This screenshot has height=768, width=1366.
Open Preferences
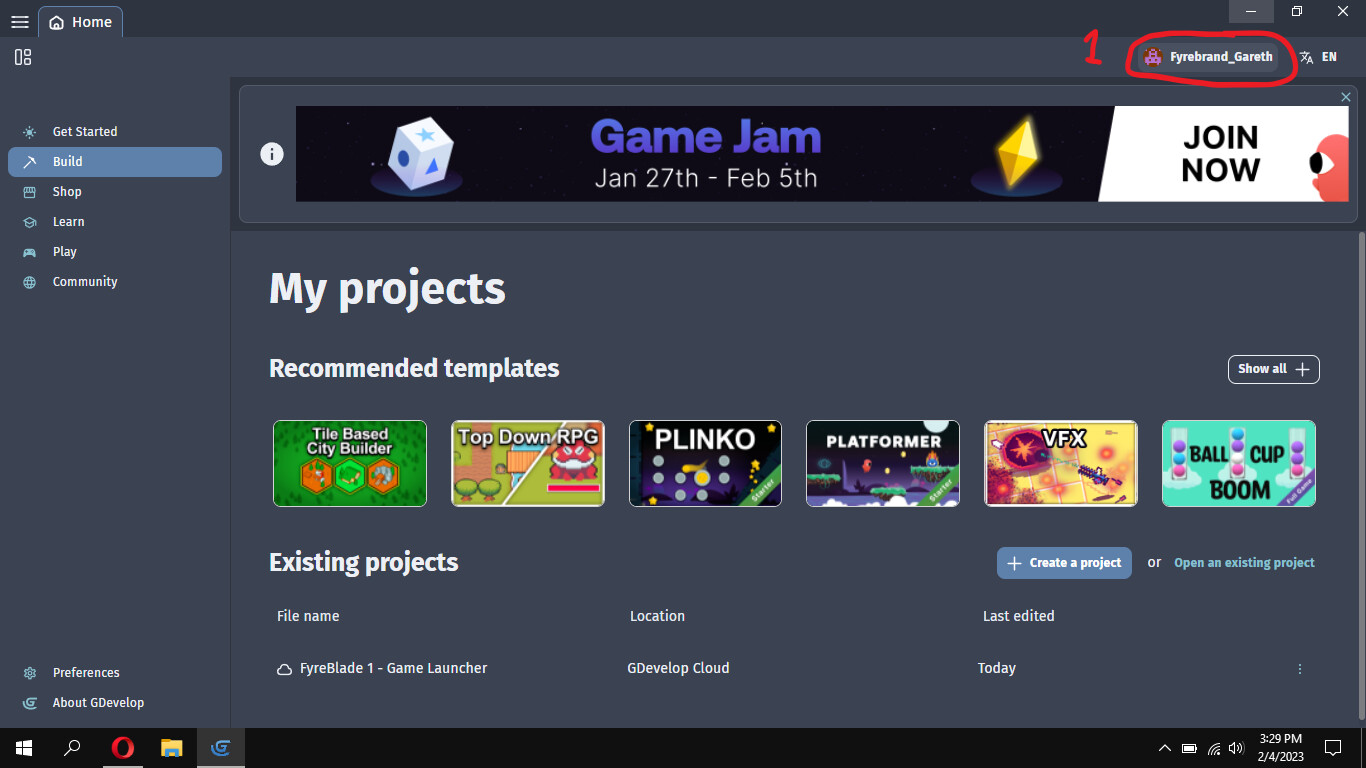pos(115,673)
